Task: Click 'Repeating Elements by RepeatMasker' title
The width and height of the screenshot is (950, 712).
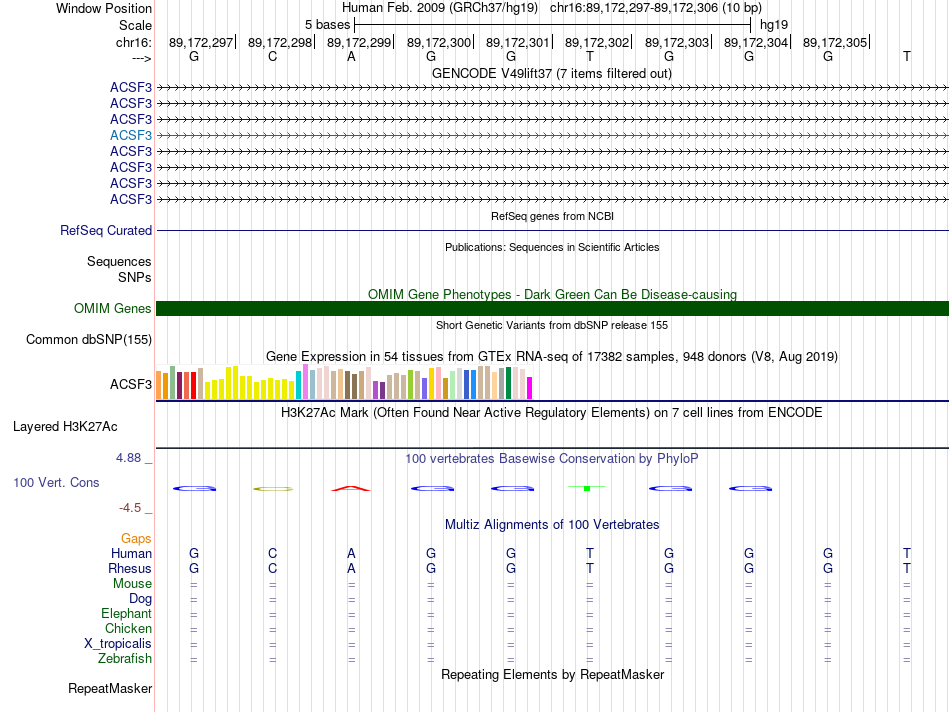Action: [x=552, y=674]
